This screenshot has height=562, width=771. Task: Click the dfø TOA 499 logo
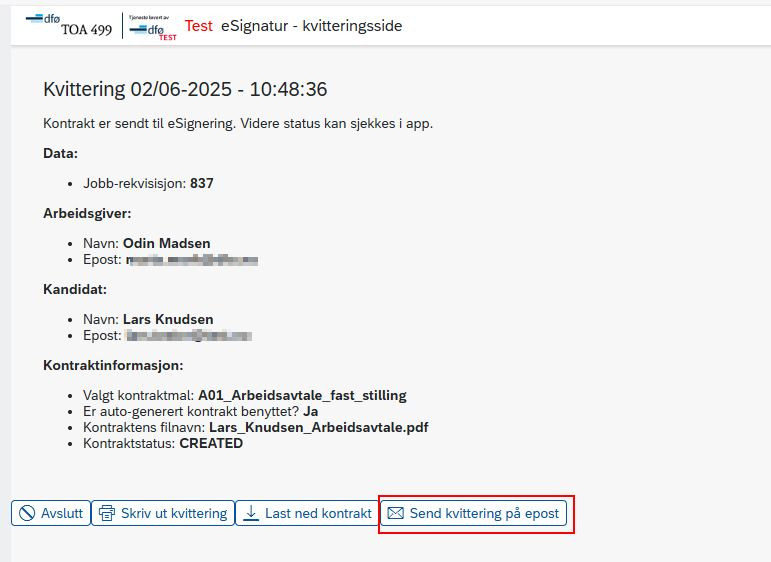69,25
